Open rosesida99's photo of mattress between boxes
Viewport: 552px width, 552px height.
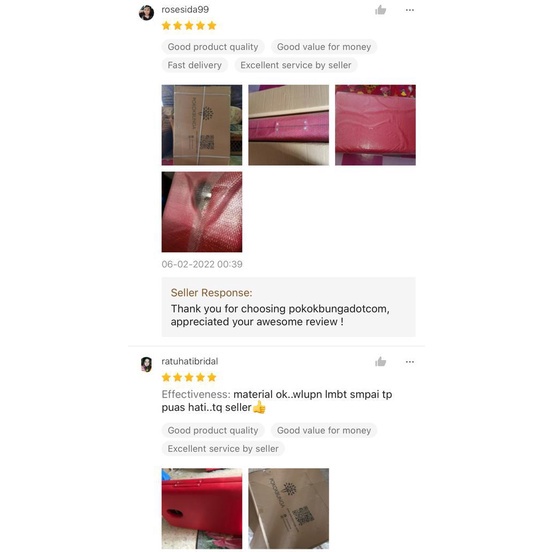pos(288,125)
